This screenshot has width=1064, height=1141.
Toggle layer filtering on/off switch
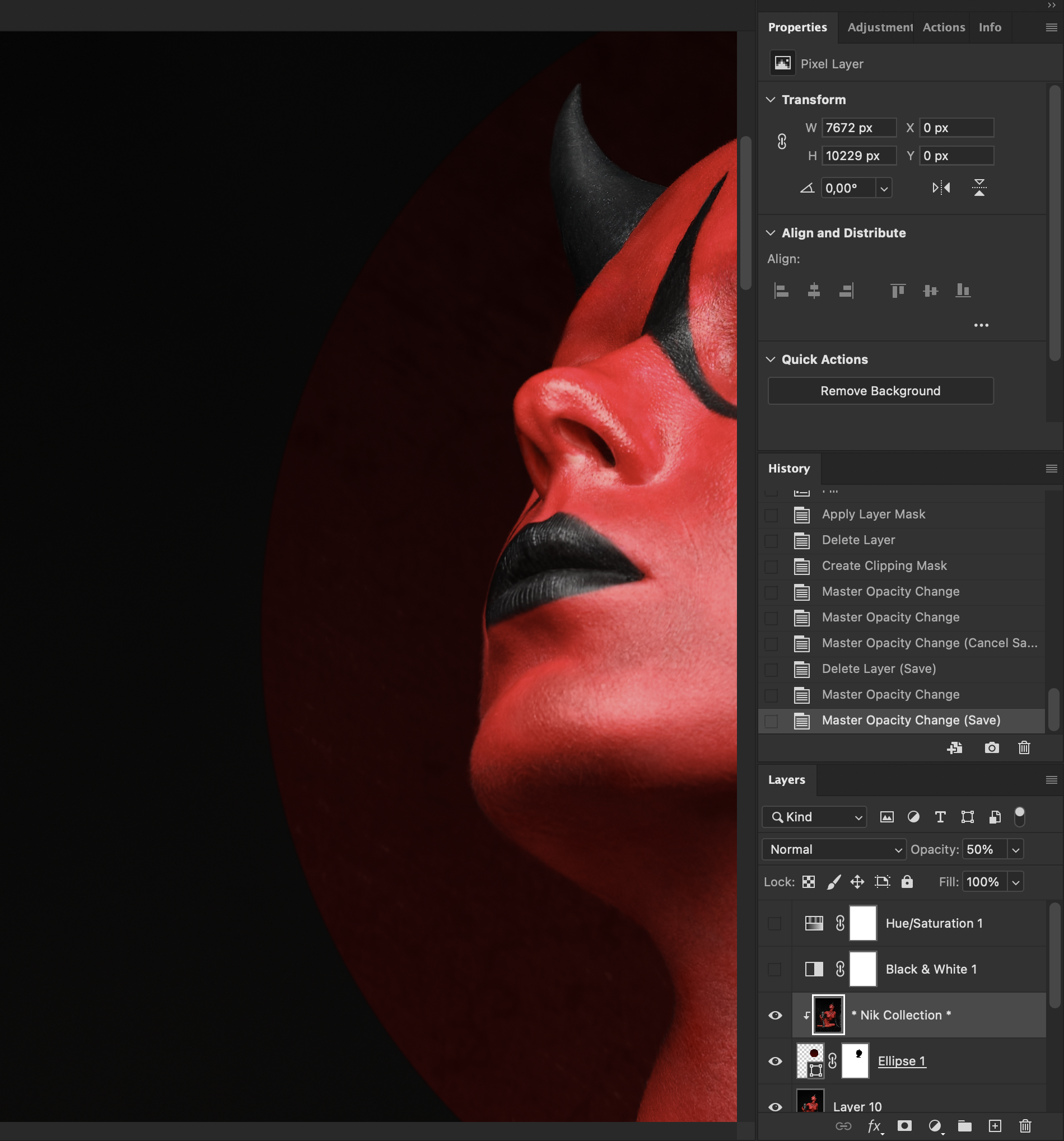[1020, 816]
